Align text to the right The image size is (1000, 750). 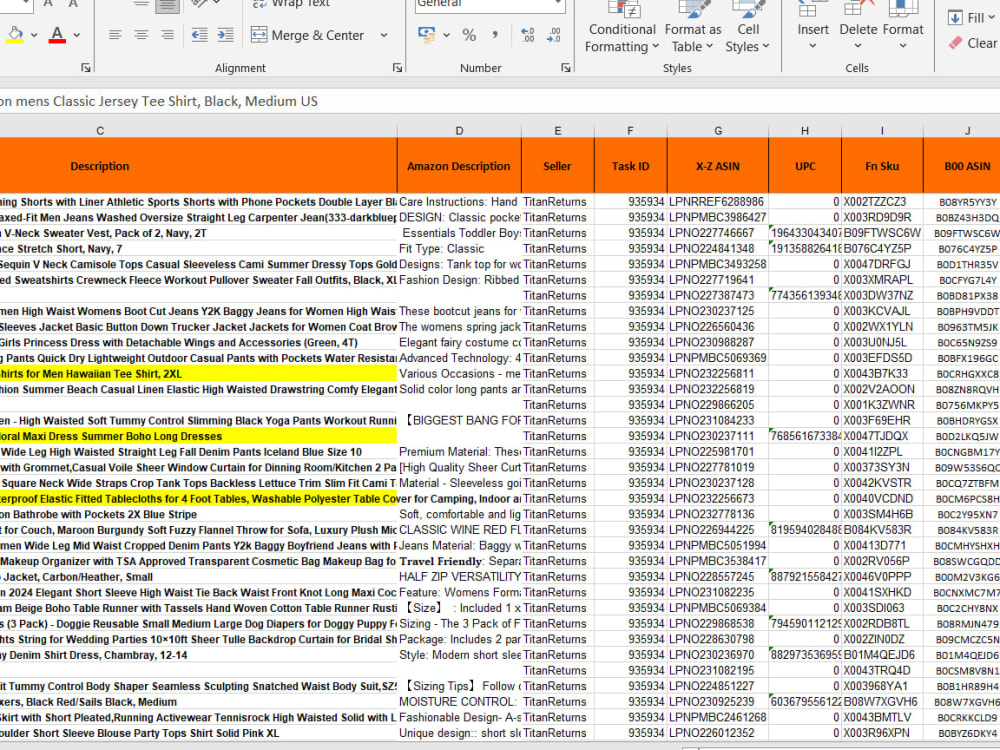point(167,35)
